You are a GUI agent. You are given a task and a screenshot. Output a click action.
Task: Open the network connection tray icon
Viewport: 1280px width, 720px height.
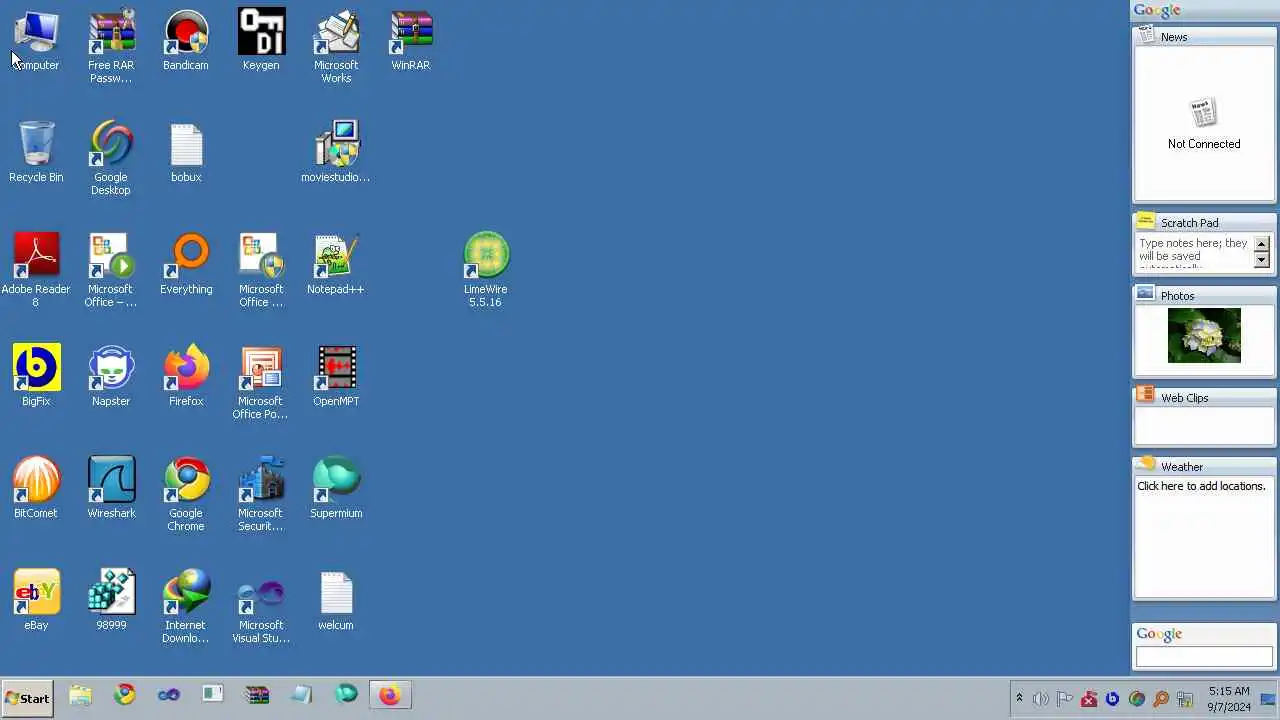tap(1184, 699)
